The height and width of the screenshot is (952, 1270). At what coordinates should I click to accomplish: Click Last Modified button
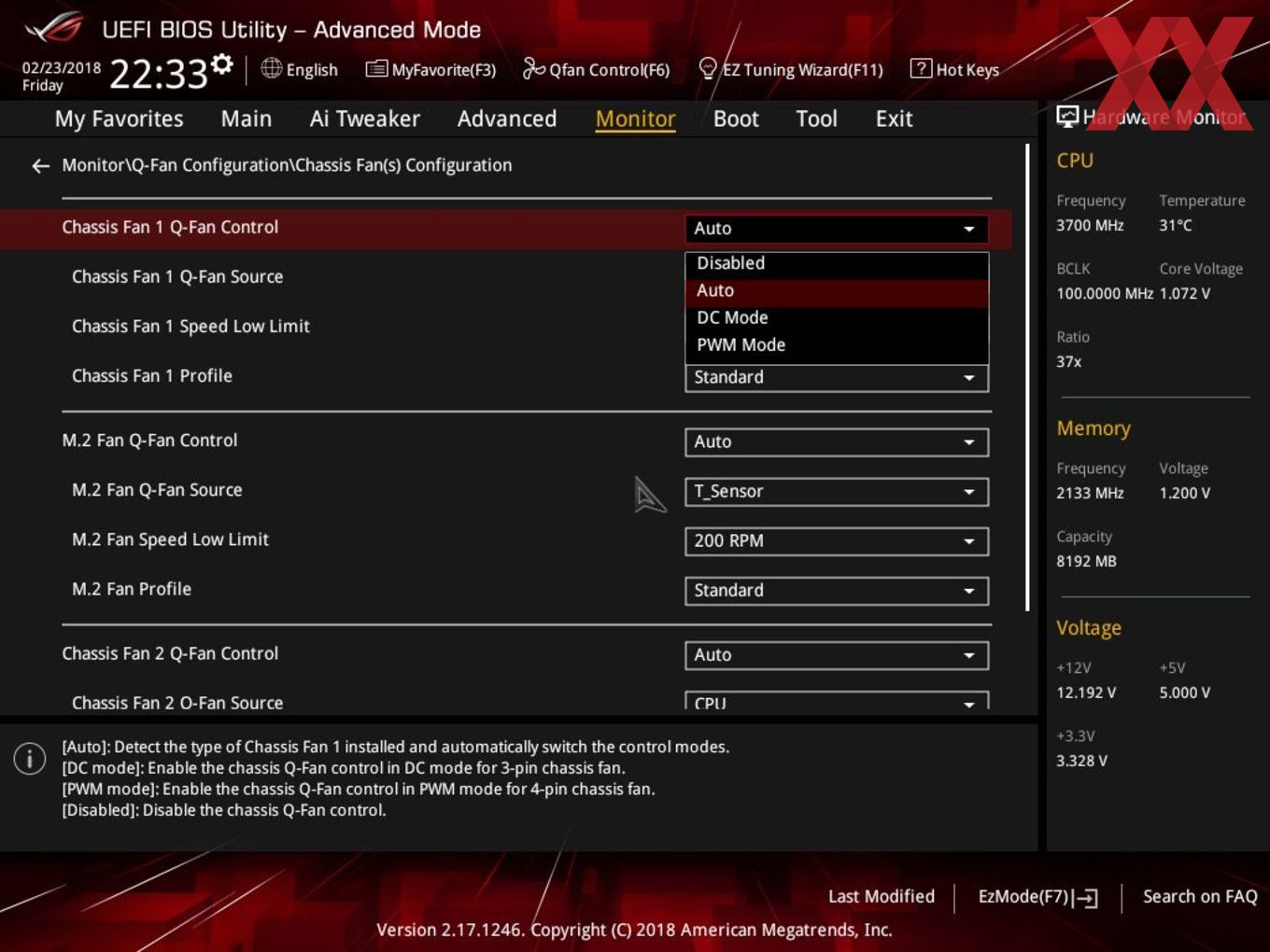click(882, 897)
